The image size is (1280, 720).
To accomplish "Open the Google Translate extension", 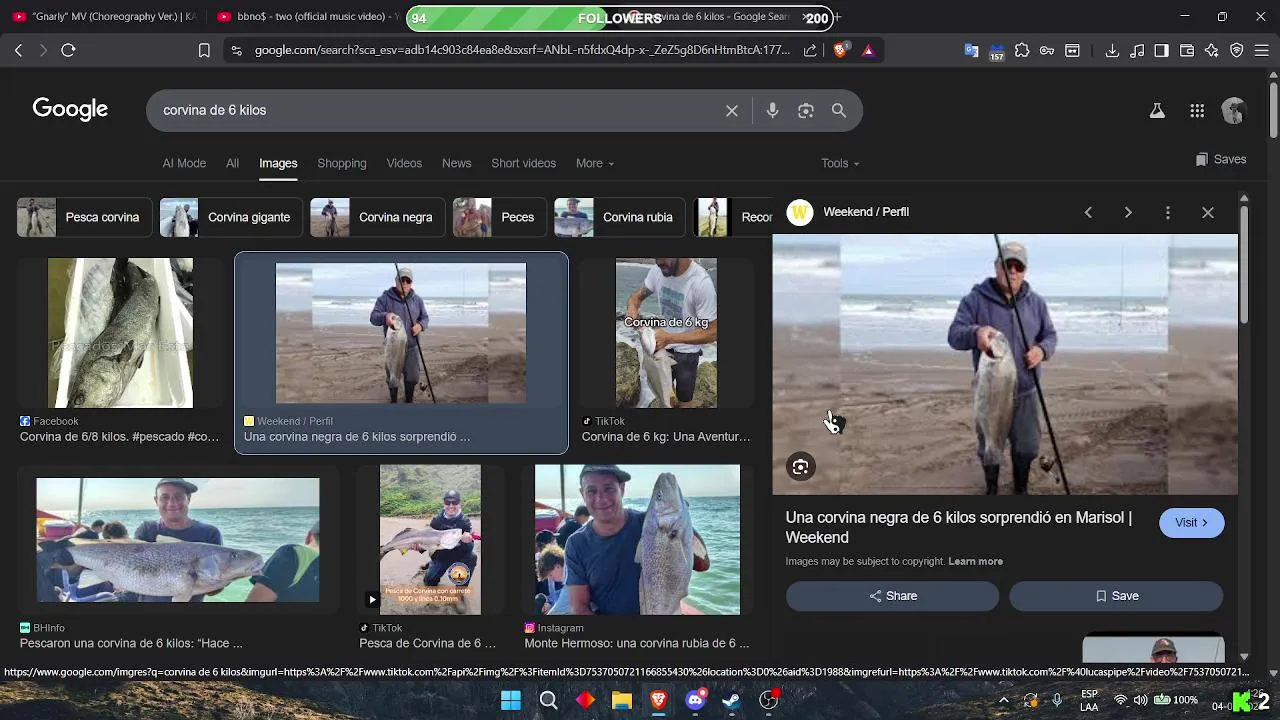I will pos(971,50).
